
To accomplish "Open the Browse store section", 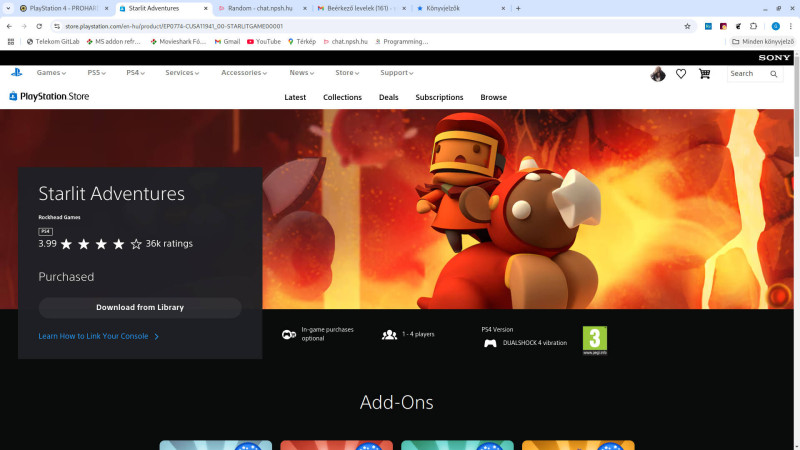I will coord(493,97).
